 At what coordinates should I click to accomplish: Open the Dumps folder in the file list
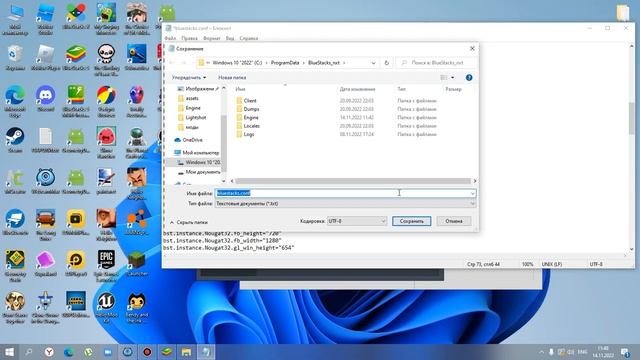tap(251, 109)
